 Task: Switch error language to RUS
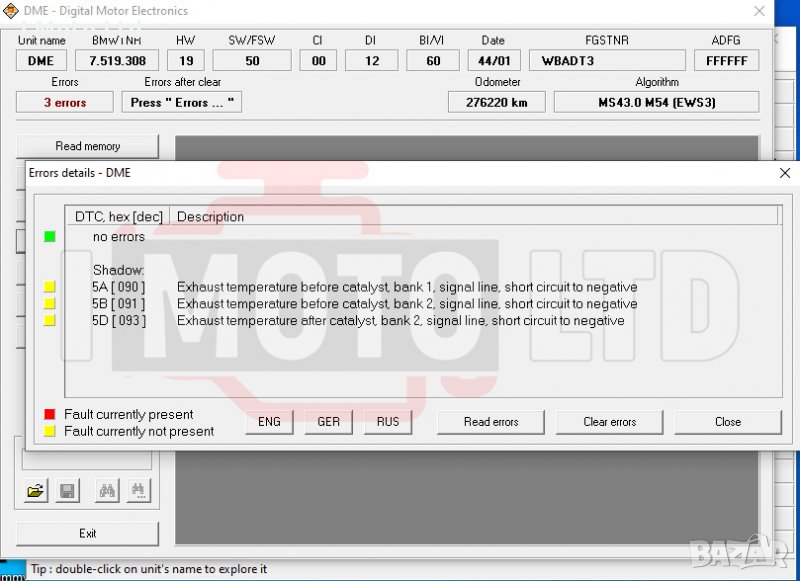click(388, 422)
